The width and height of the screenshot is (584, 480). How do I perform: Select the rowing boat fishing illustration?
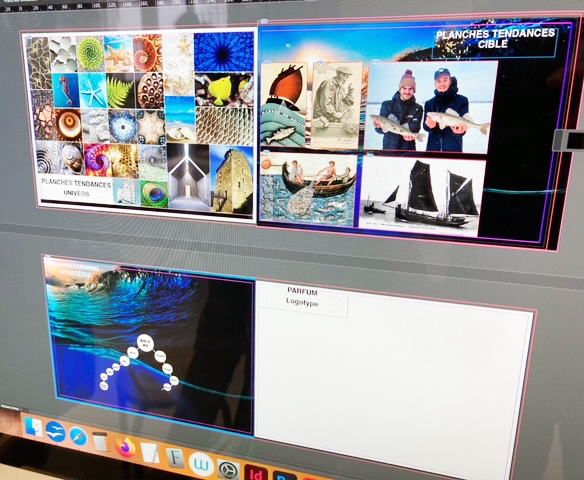click(x=308, y=188)
